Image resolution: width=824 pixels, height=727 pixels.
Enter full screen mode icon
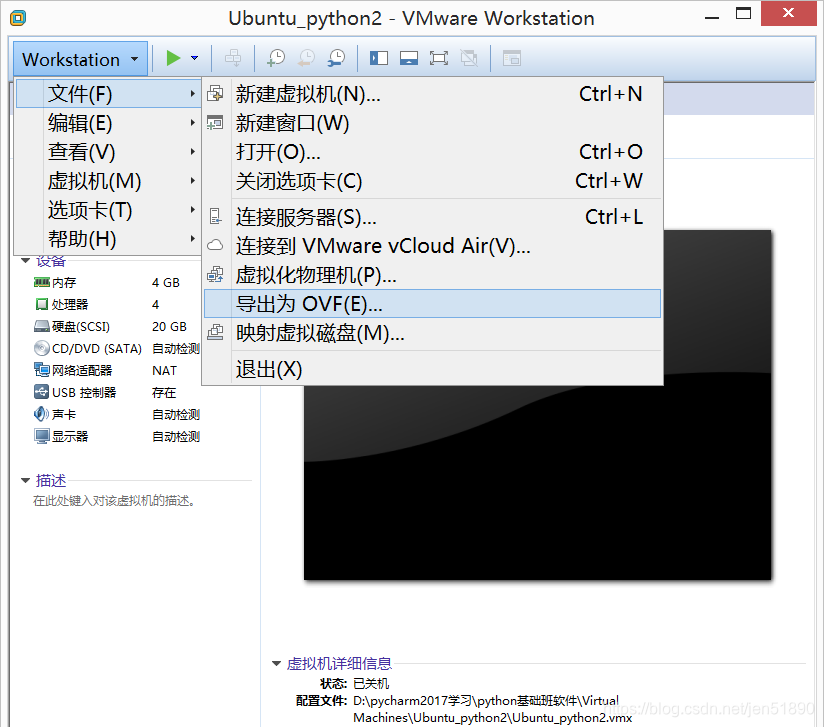point(439,58)
